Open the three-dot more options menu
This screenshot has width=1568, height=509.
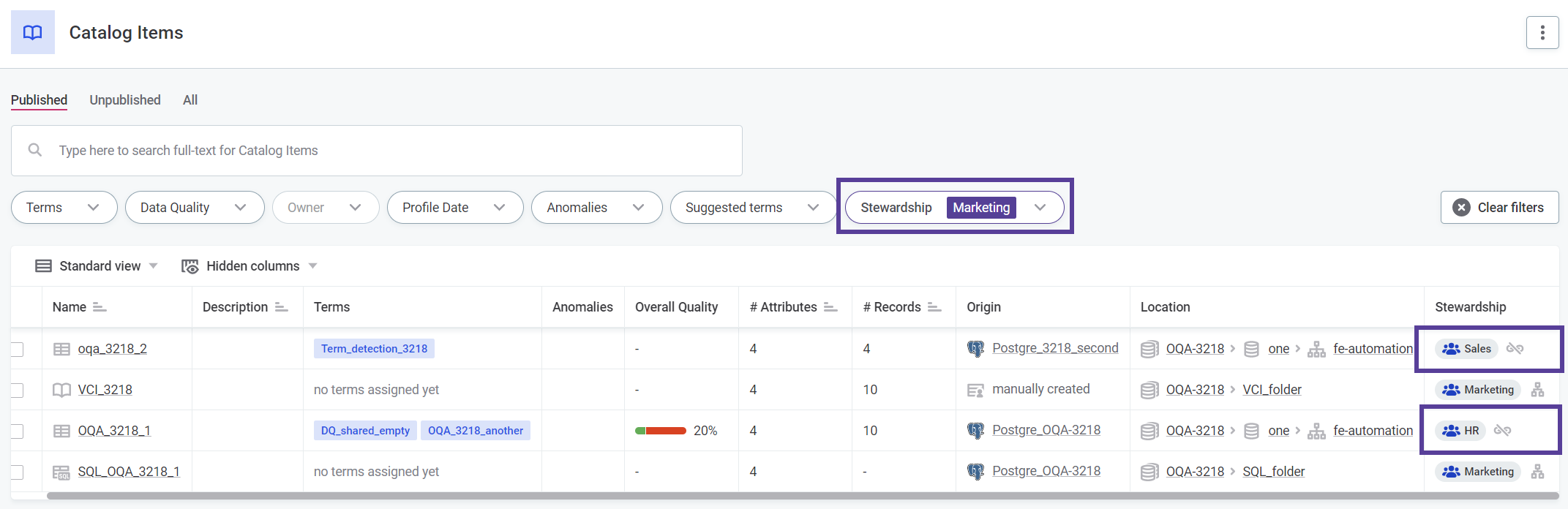coord(1542,33)
